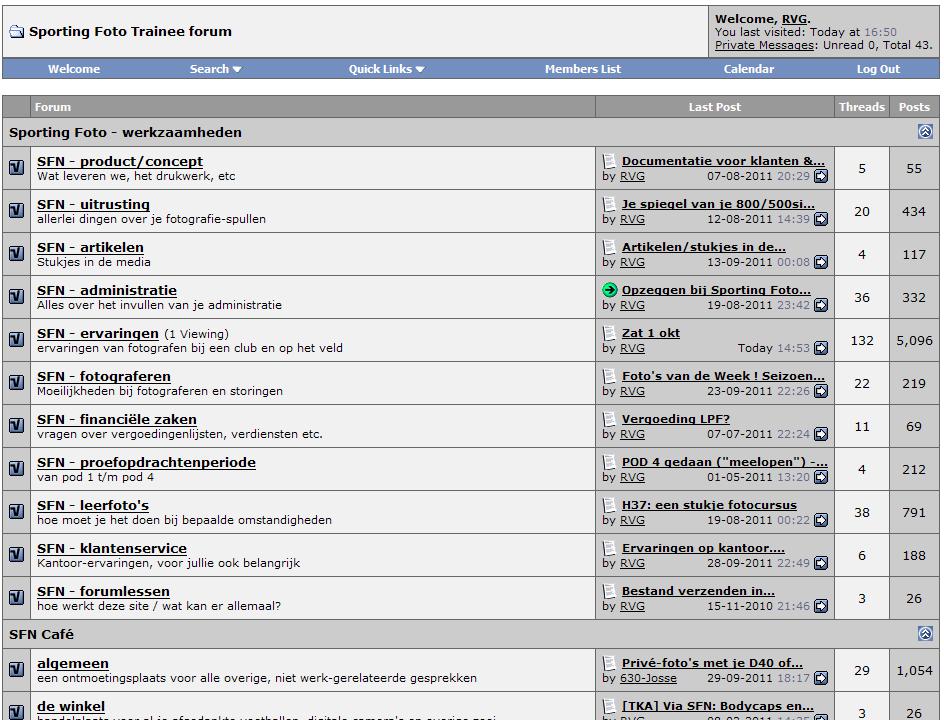Click Log Out in navigation bar
Image resolution: width=944 pixels, height=720 pixels.
pyautogui.click(x=878, y=69)
